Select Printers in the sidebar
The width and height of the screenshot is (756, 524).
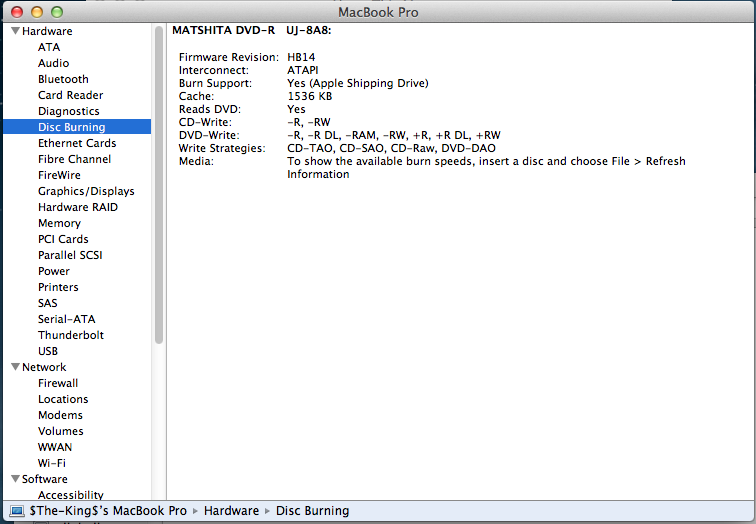[58, 287]
